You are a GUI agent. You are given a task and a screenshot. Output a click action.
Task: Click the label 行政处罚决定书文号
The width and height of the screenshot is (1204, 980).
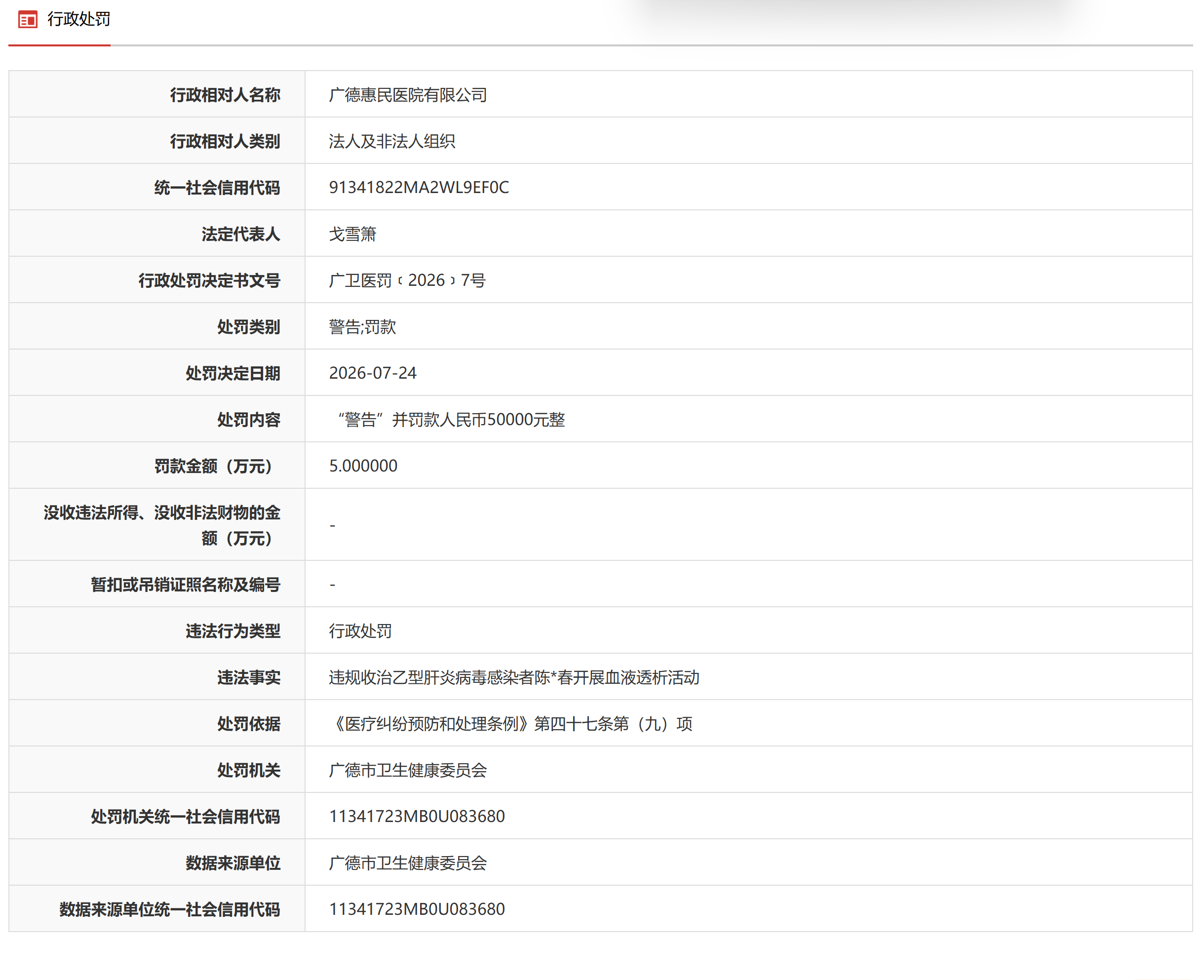click(209, 280)
